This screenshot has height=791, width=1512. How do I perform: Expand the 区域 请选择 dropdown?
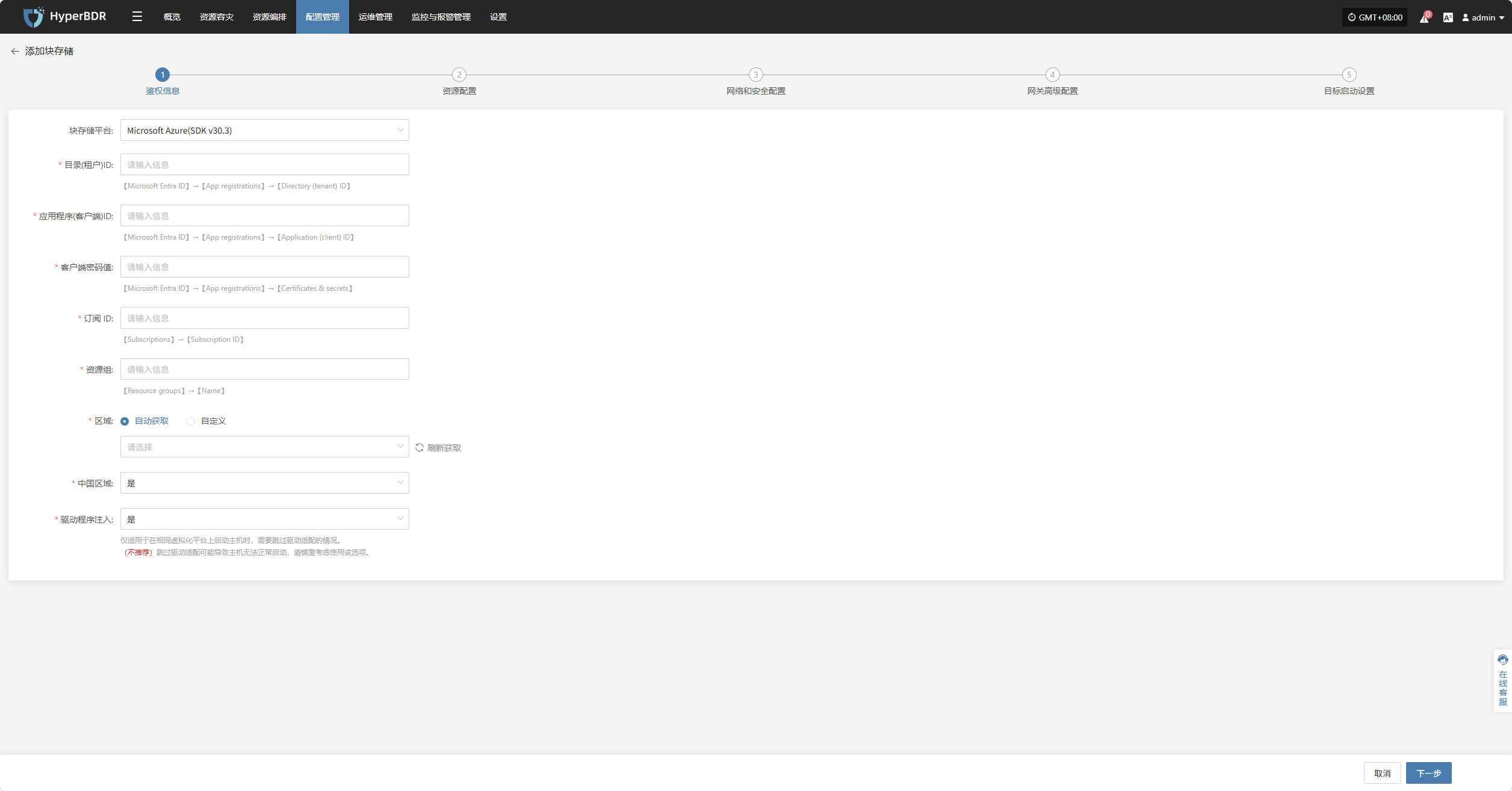tap(265, 447)
